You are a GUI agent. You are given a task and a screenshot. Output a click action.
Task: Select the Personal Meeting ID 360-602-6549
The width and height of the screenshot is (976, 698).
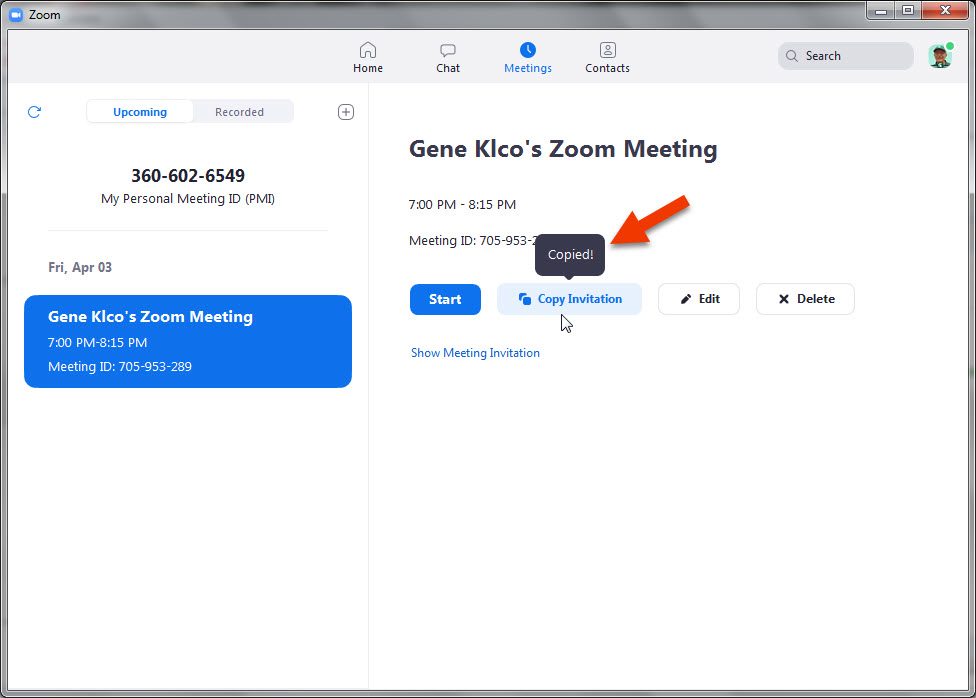click(188, 176)
